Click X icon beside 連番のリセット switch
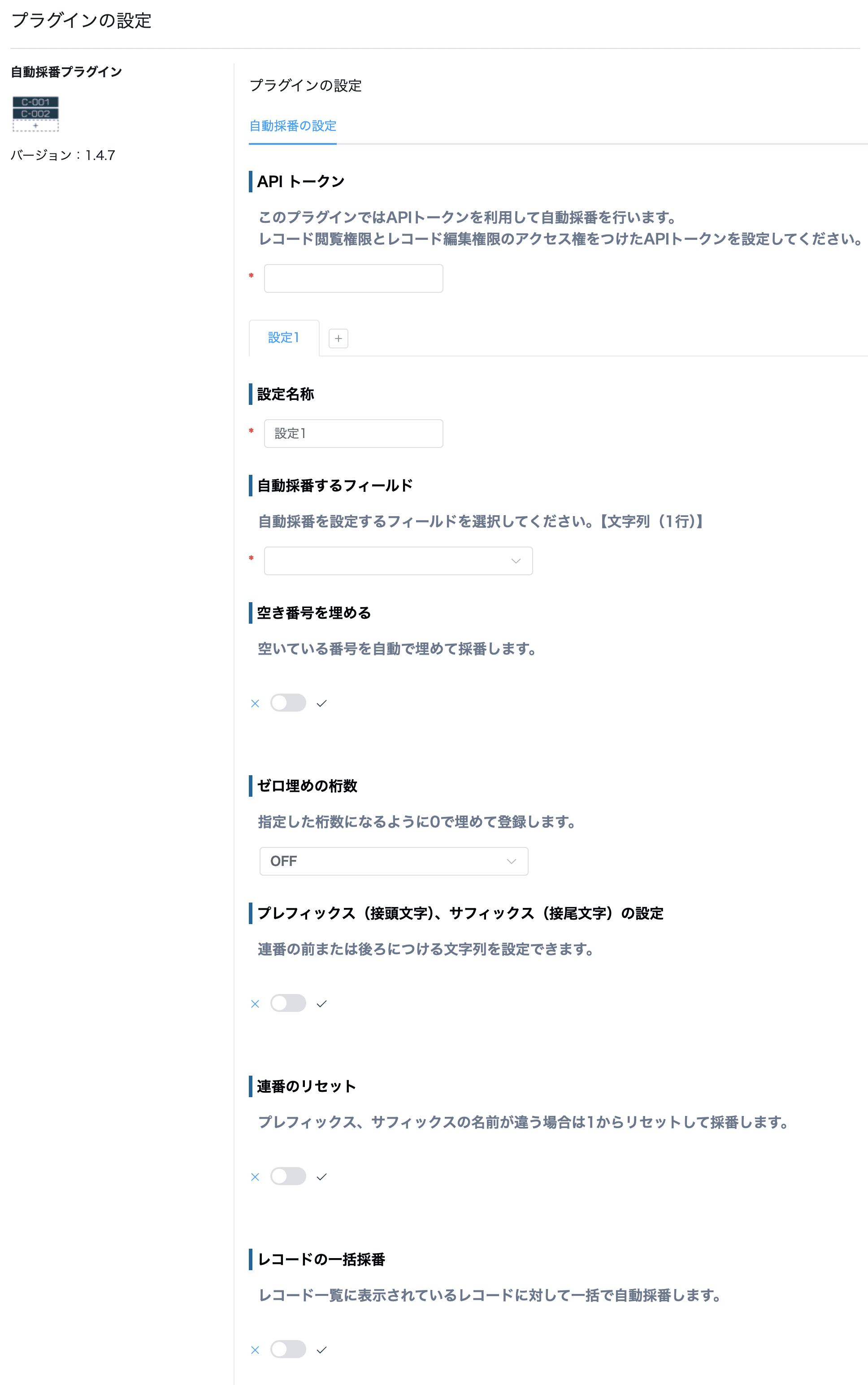 (x=256, y=1177)
